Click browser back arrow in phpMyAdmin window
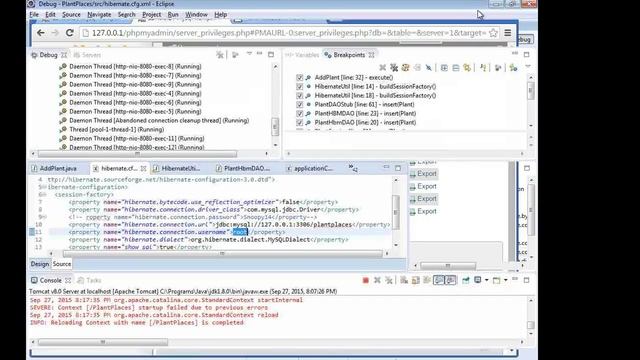This screenshot has width=640, height=360. pyautogui.click(x=40, y=33)
